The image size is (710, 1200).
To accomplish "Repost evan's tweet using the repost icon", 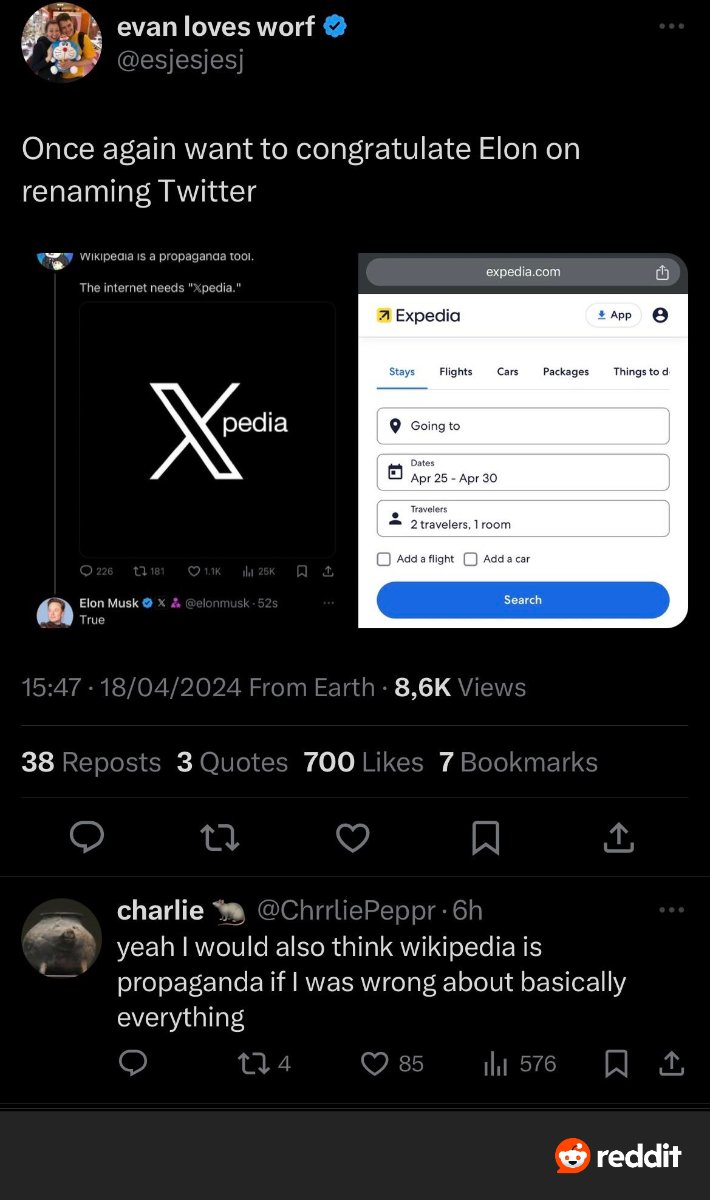I will pyautogui.click(x=220, y=837).
